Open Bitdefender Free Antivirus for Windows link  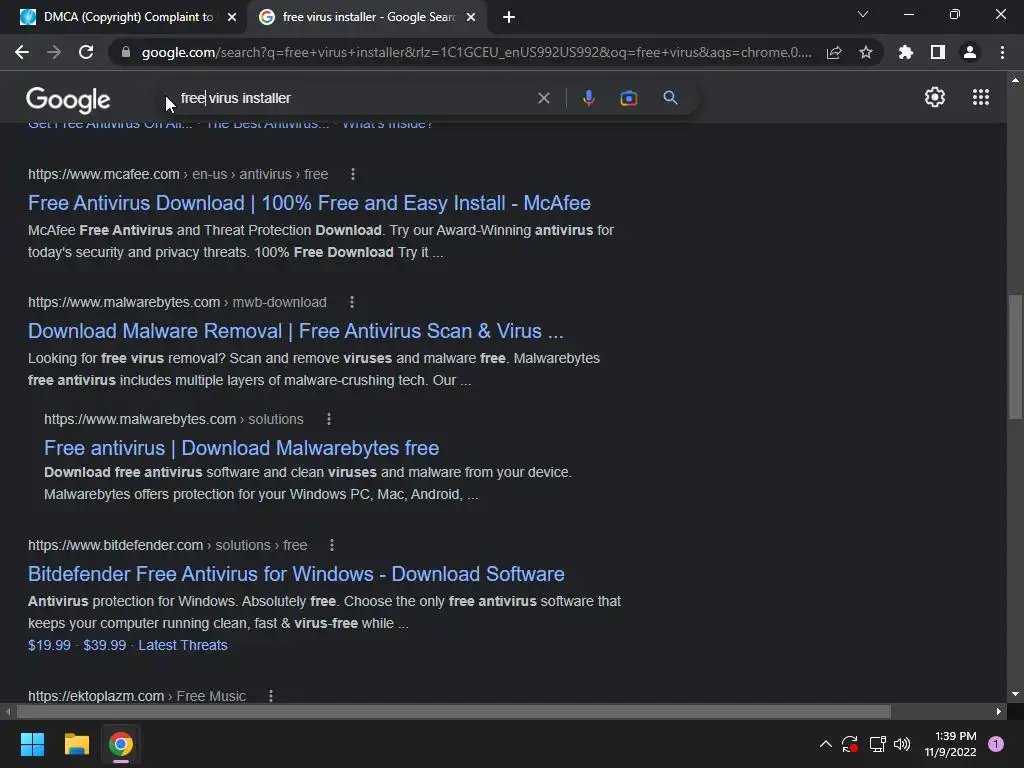pyautogui.click(x=296, y=574)
